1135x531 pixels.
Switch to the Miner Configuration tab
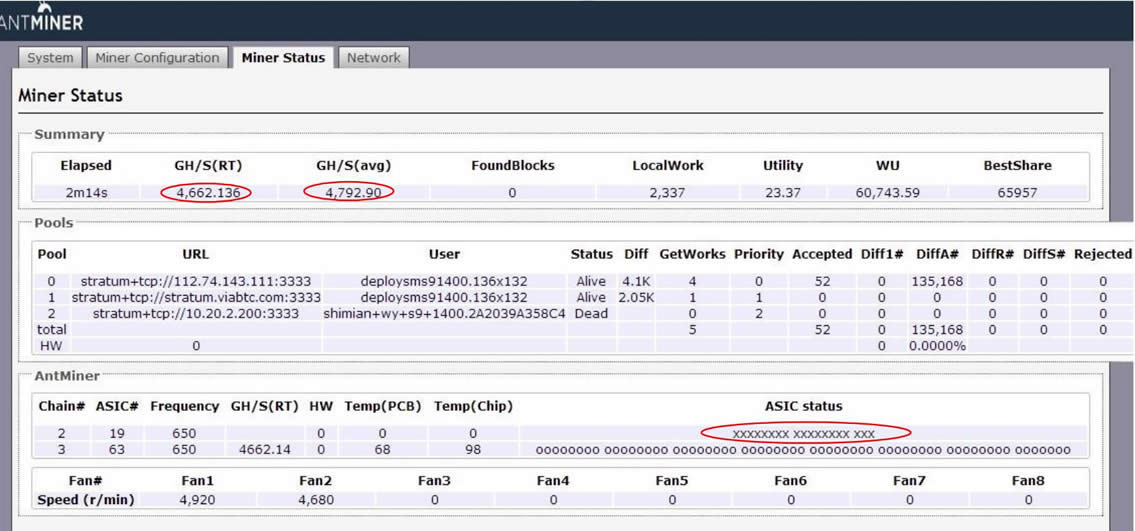click(x=157, y=58)
